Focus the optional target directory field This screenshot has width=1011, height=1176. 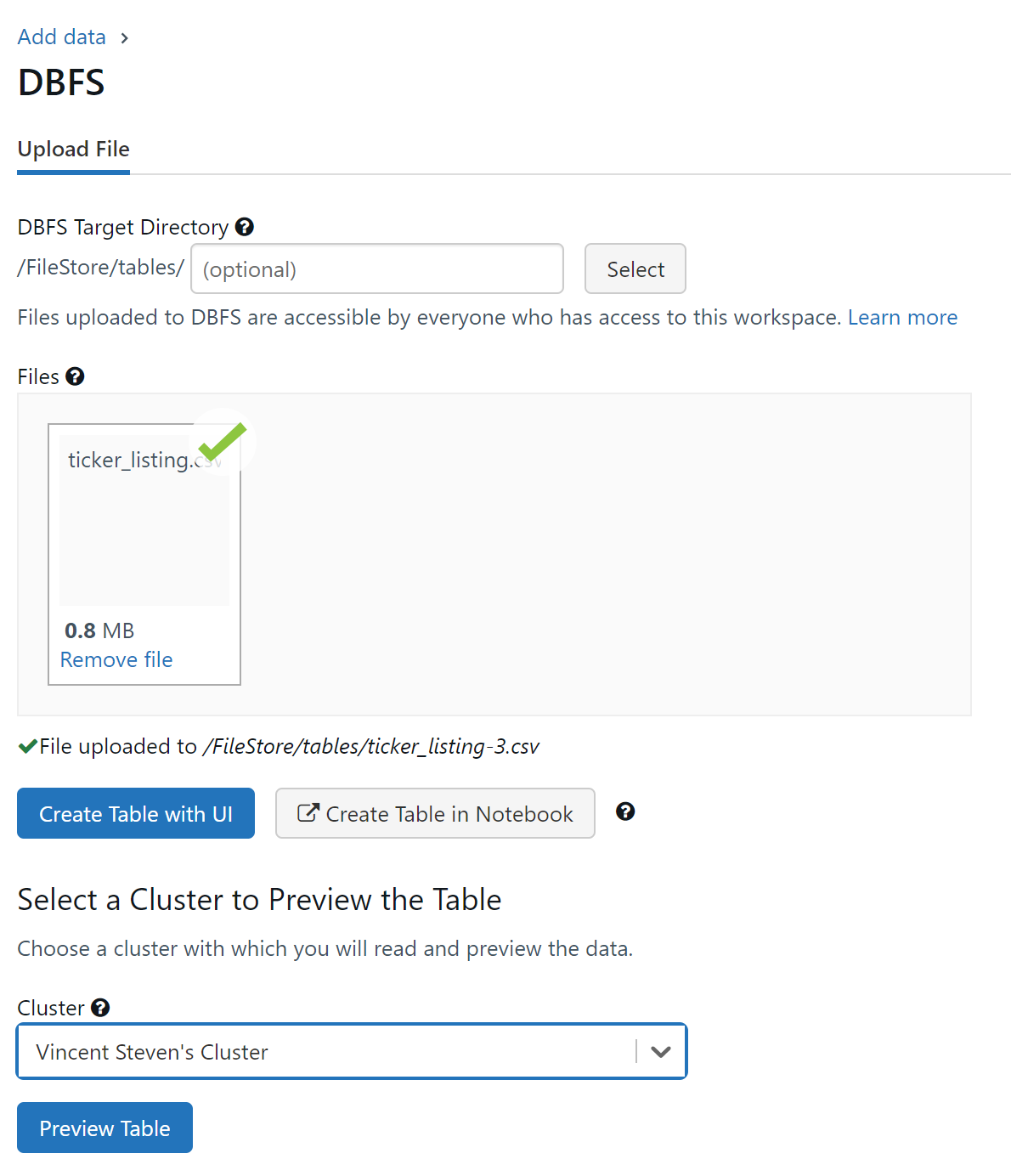coord(377,269)
